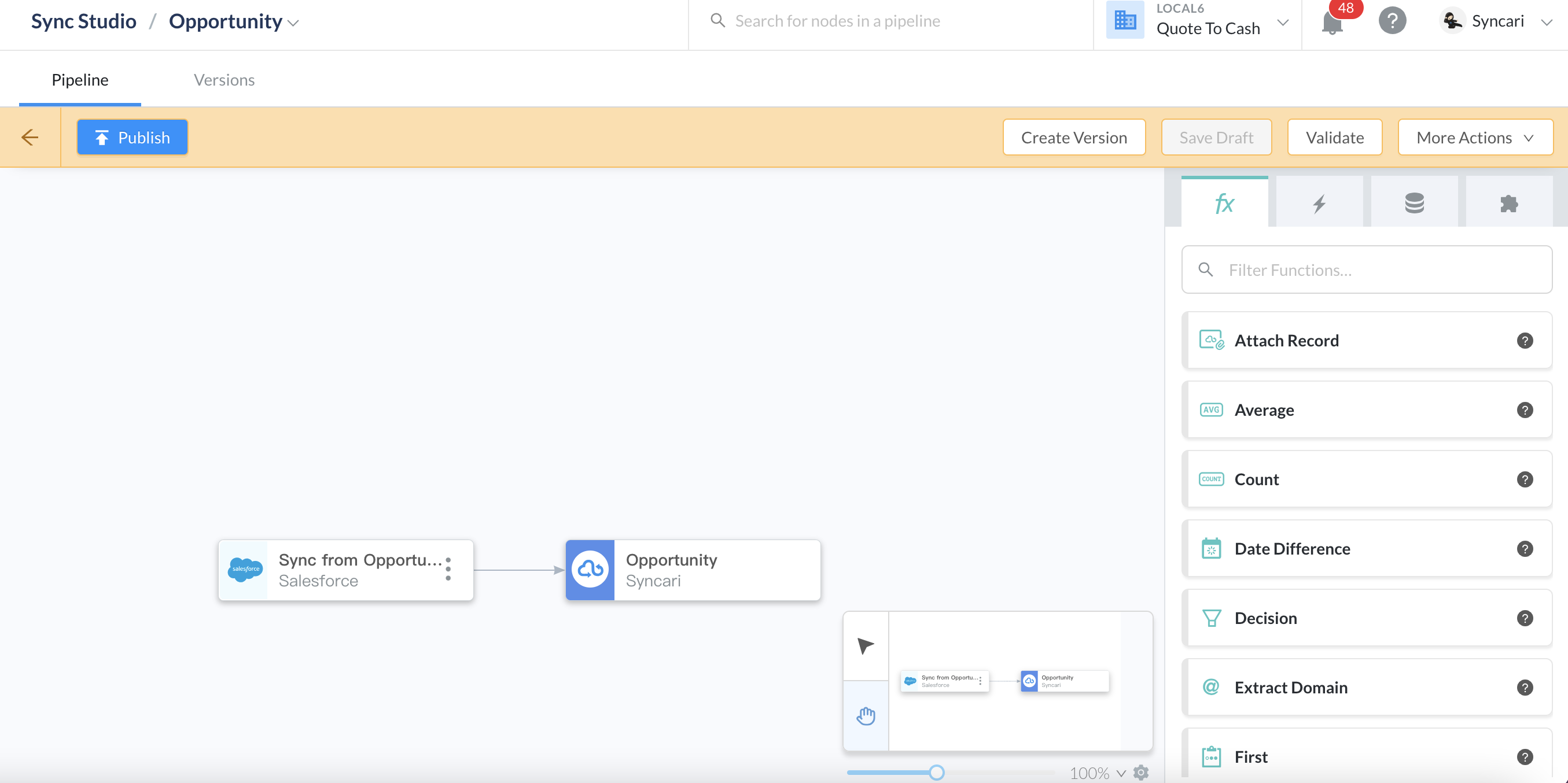The image size is (1568, 783).
Task: Show help for Count function
Action: [x=1525, y=479]
